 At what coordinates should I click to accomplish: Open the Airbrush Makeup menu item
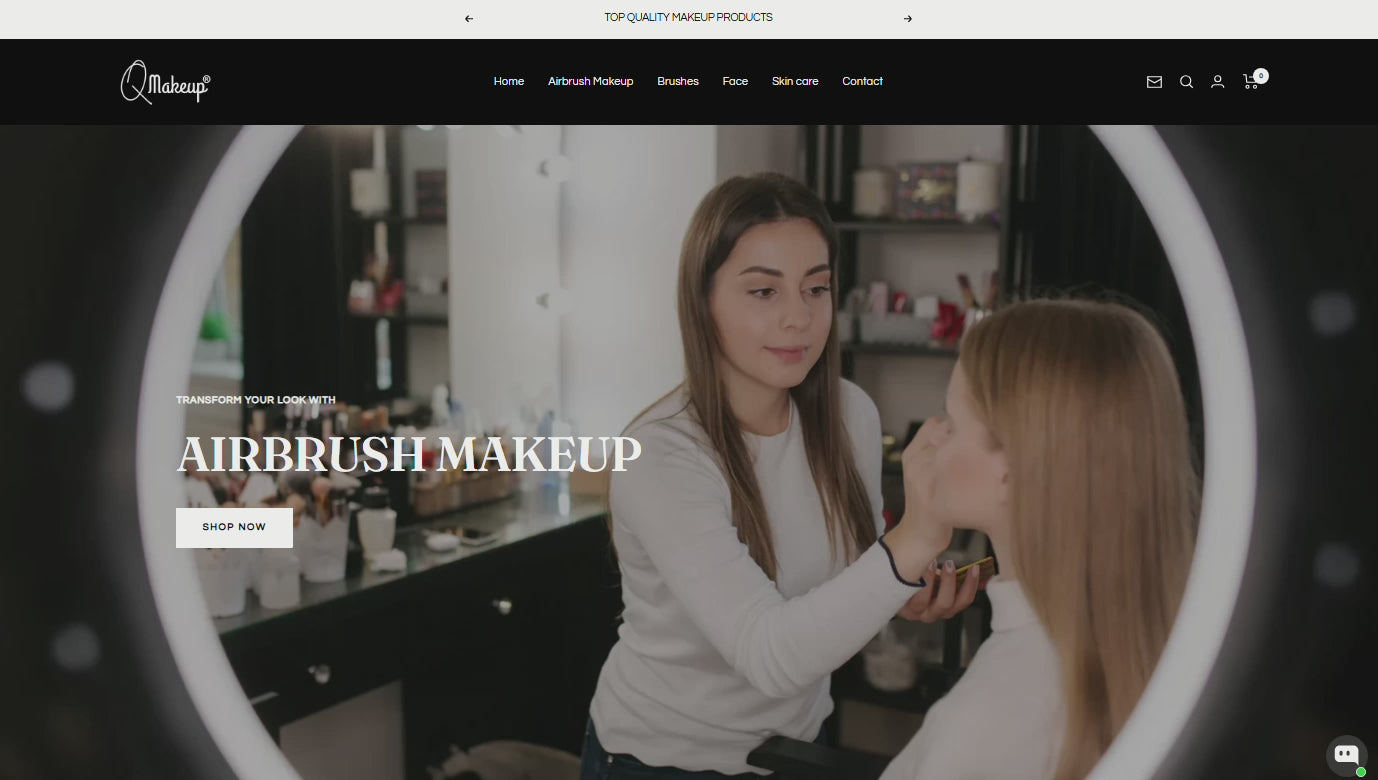click(590, 82)
